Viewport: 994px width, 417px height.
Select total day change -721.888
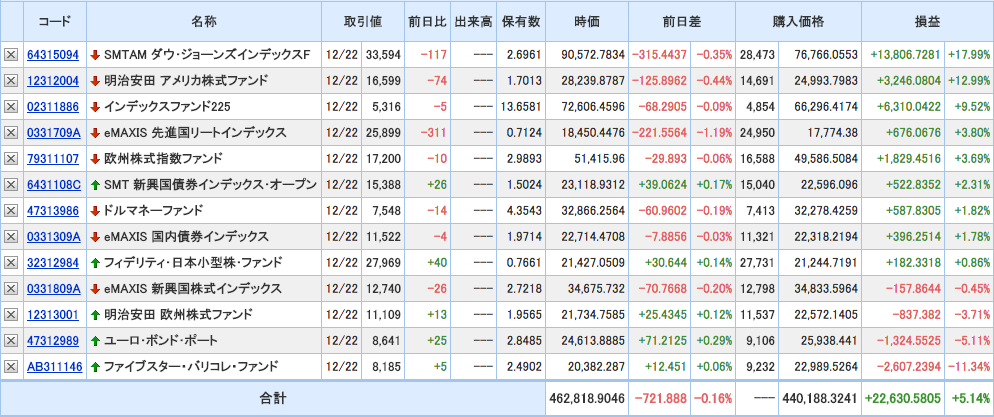(x=660, y=399)
